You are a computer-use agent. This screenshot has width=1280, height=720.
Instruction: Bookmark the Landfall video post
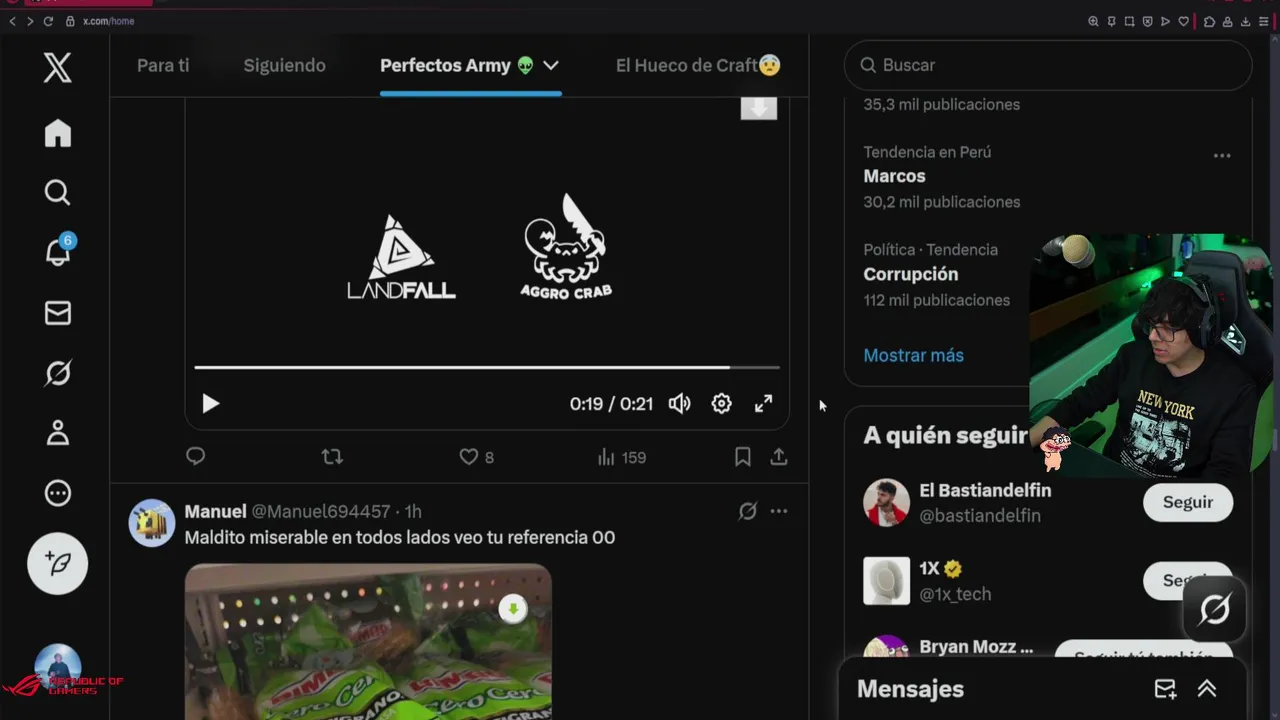click(742, 457)
